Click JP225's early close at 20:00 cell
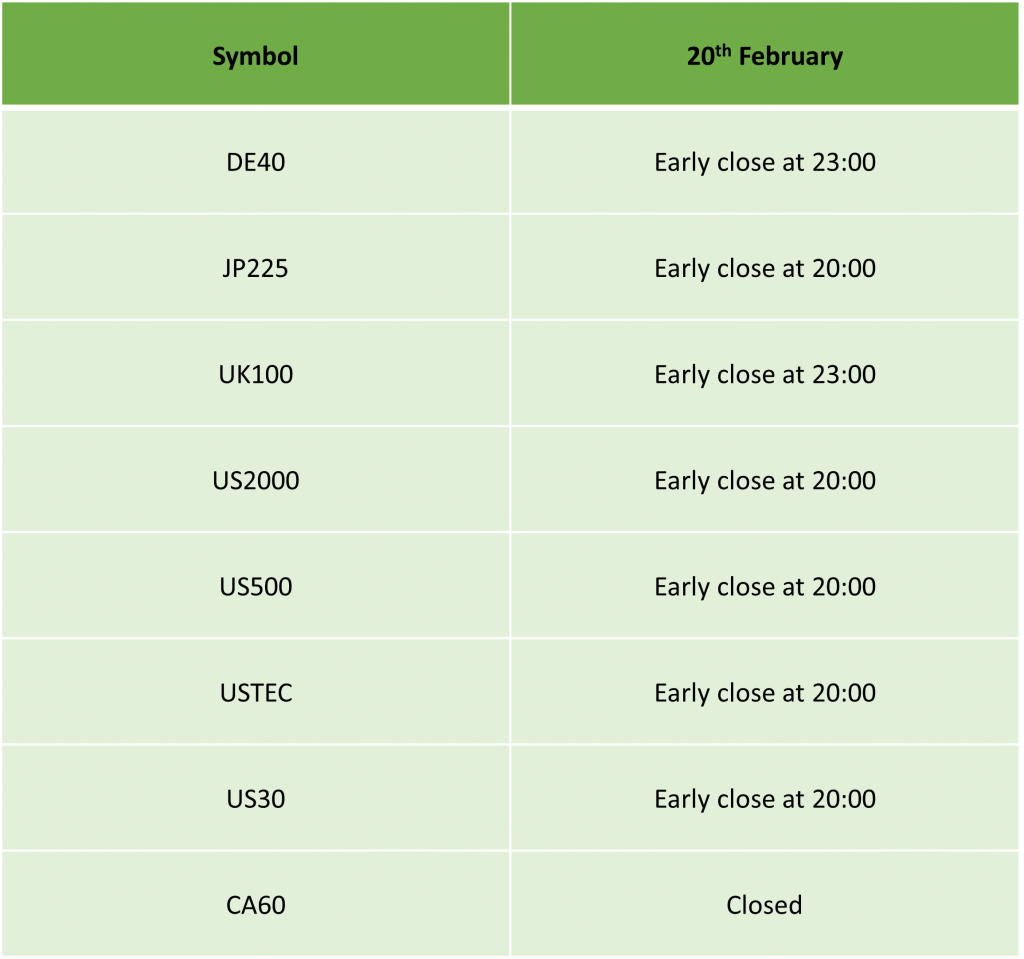The height and width of the screenshot is (959, 1024). click(x=764, y=268)
